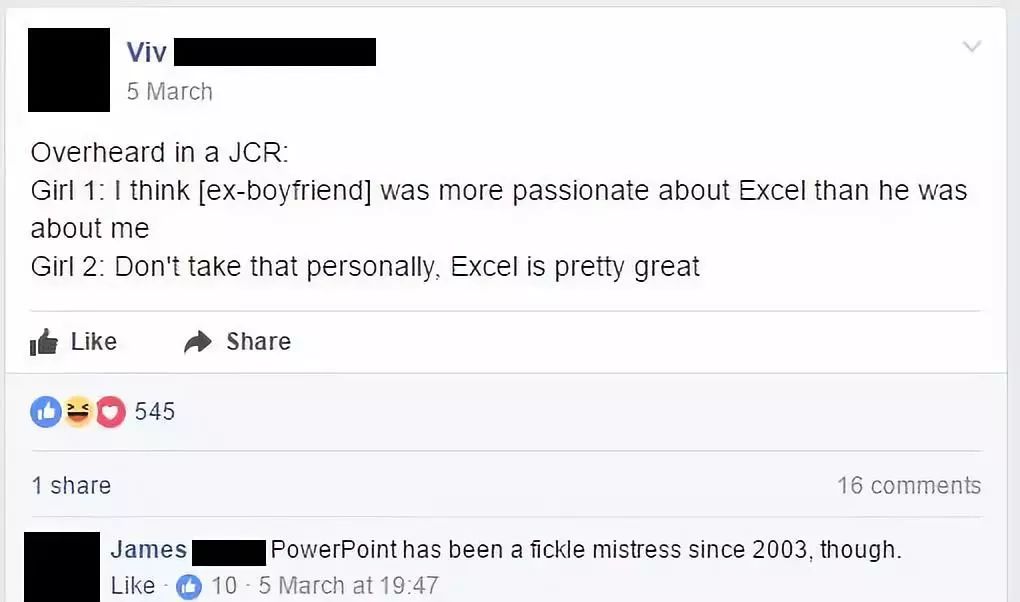This screenshot has width=1020, height=602.
Task: Open the 5 March post timestamp
Action: point(169,91)
